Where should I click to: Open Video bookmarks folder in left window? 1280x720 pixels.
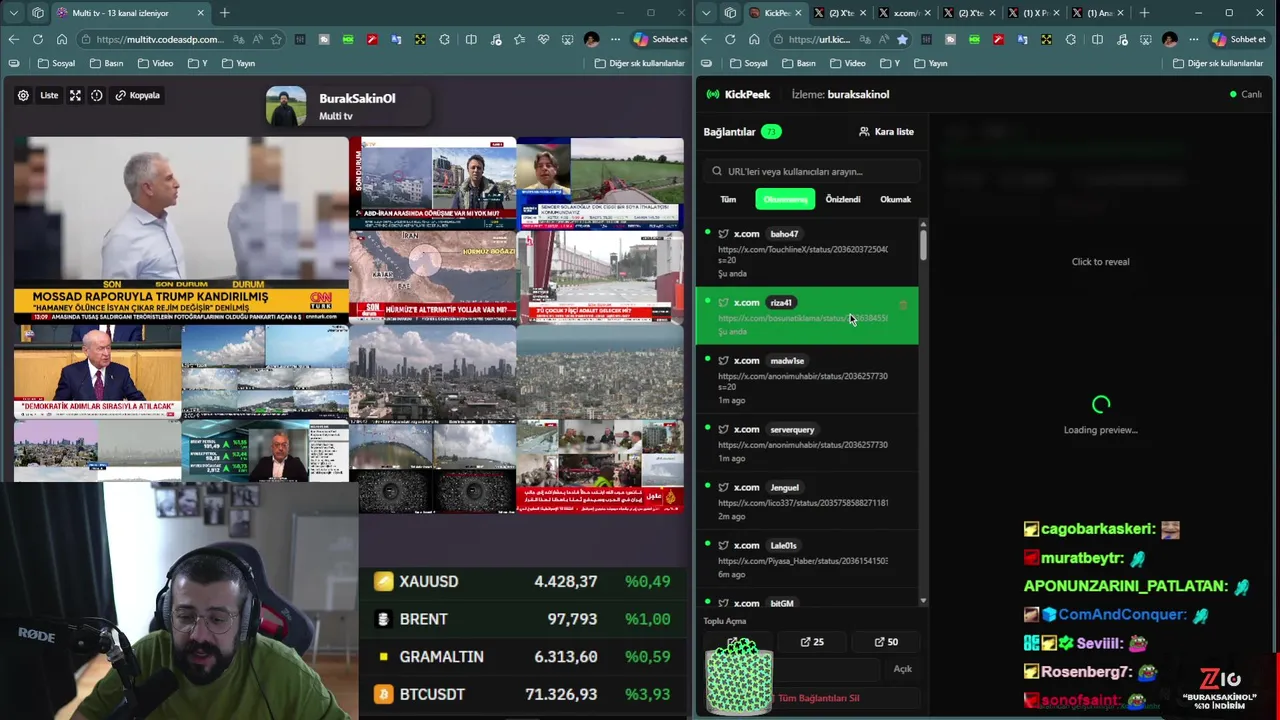[x=155, y=63]
